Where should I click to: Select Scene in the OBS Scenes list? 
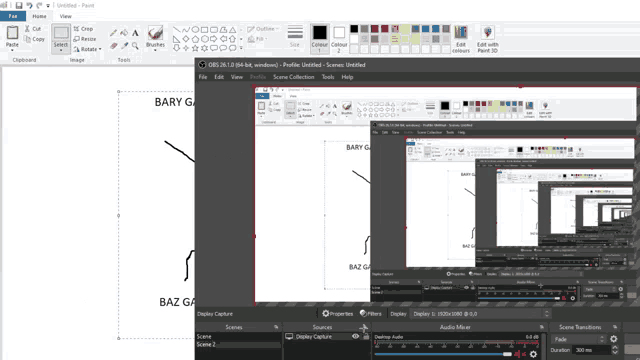[x=238, y=336]
